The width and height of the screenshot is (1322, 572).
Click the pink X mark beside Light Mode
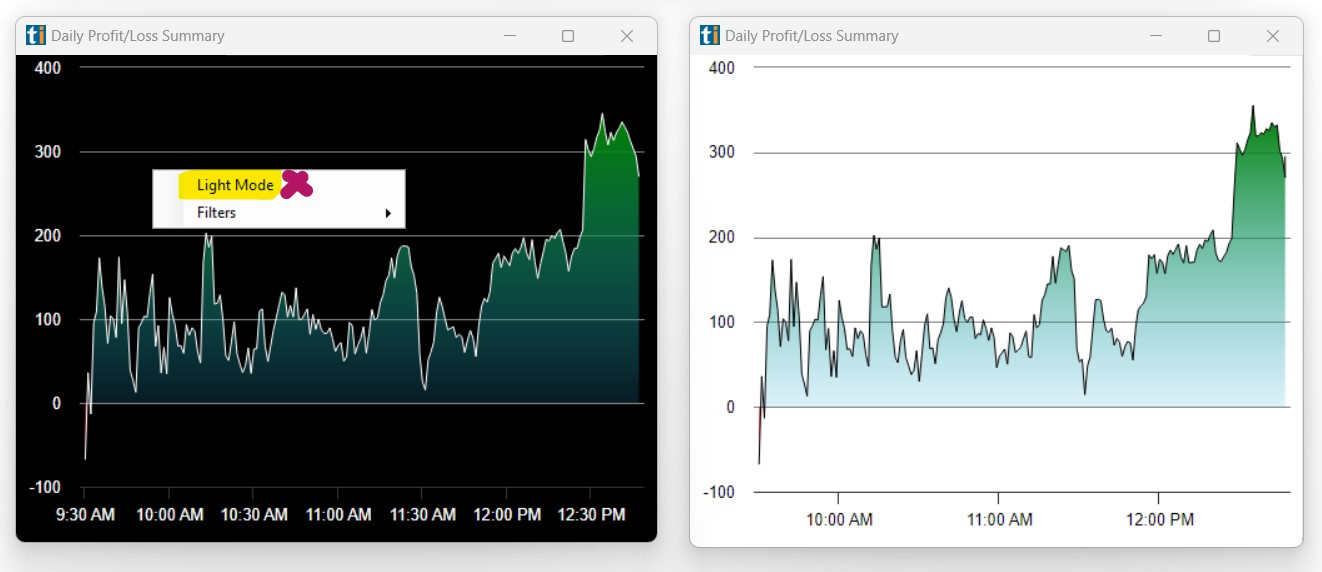[x=296, y=184]
